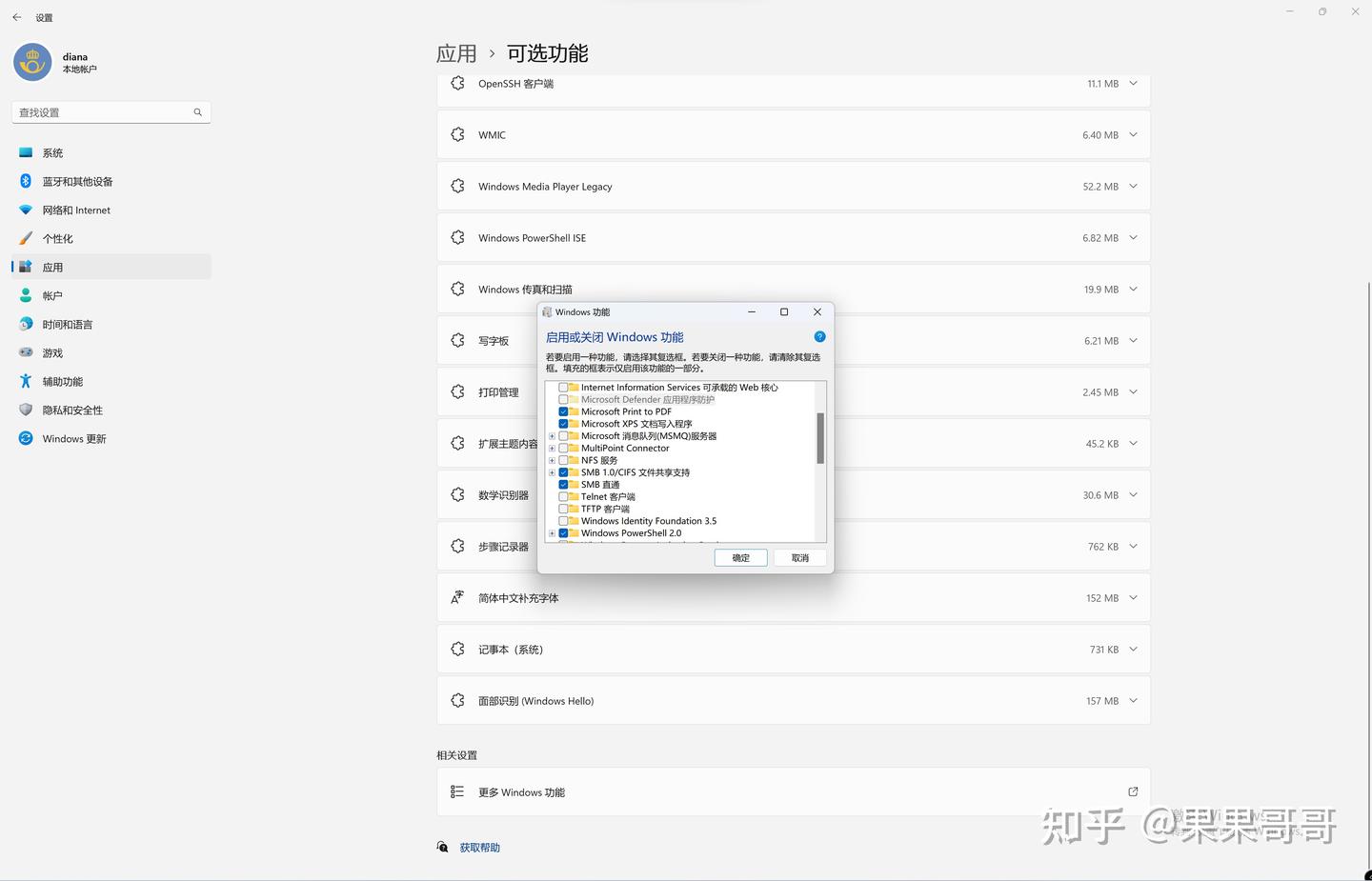Open 系统 settings from sidebar
1372x881 pixels.
[52, 152]
